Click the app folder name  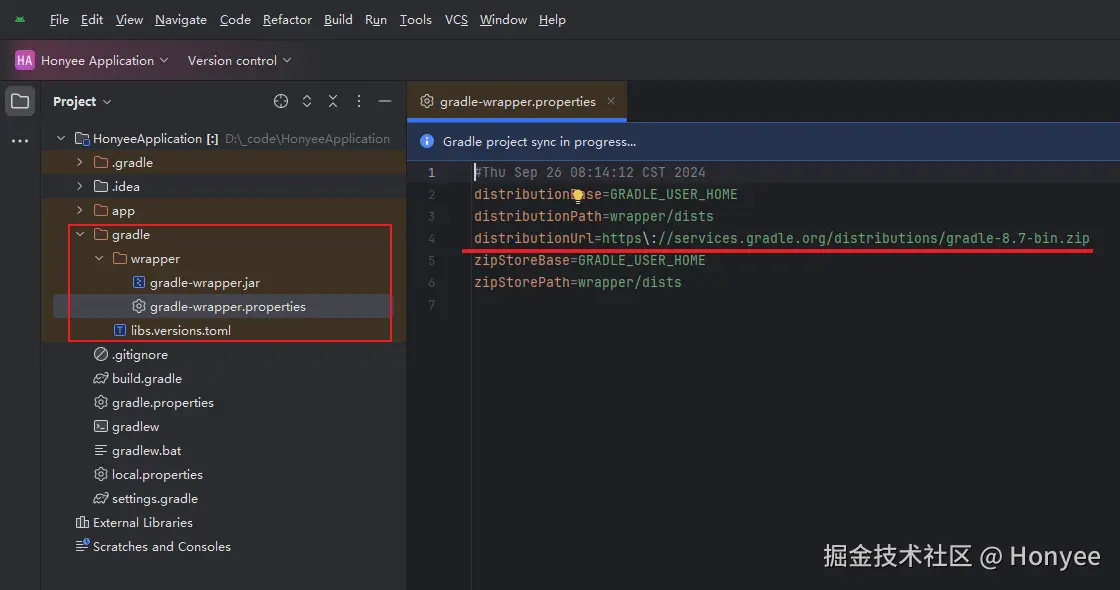[x=123, y=211]
